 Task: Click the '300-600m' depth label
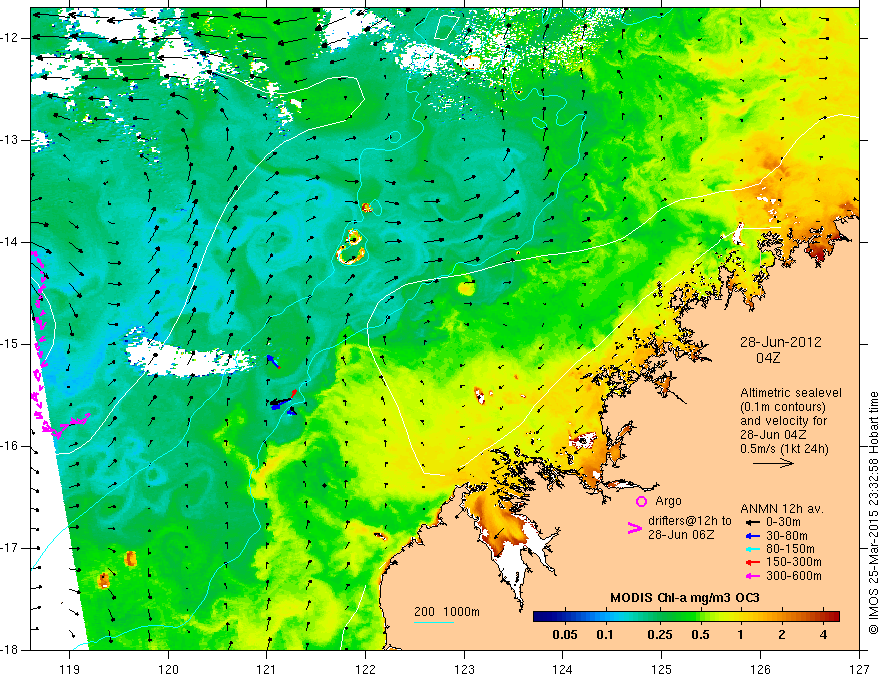tap(794, 576)
